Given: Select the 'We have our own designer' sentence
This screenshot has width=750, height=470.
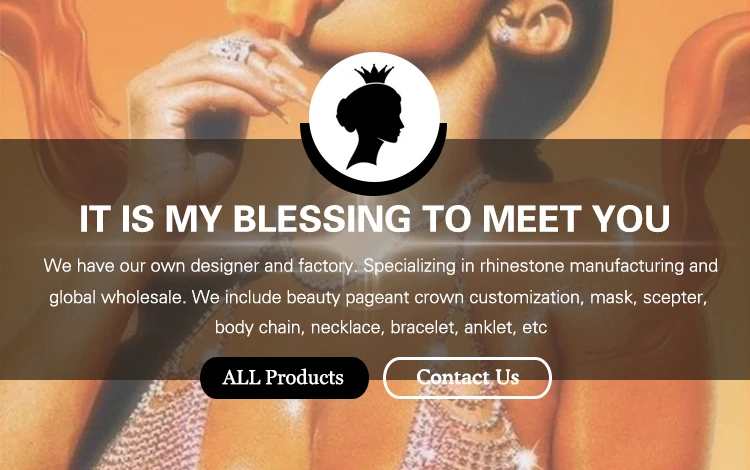Looking at the screenshot, I should 200,265.
